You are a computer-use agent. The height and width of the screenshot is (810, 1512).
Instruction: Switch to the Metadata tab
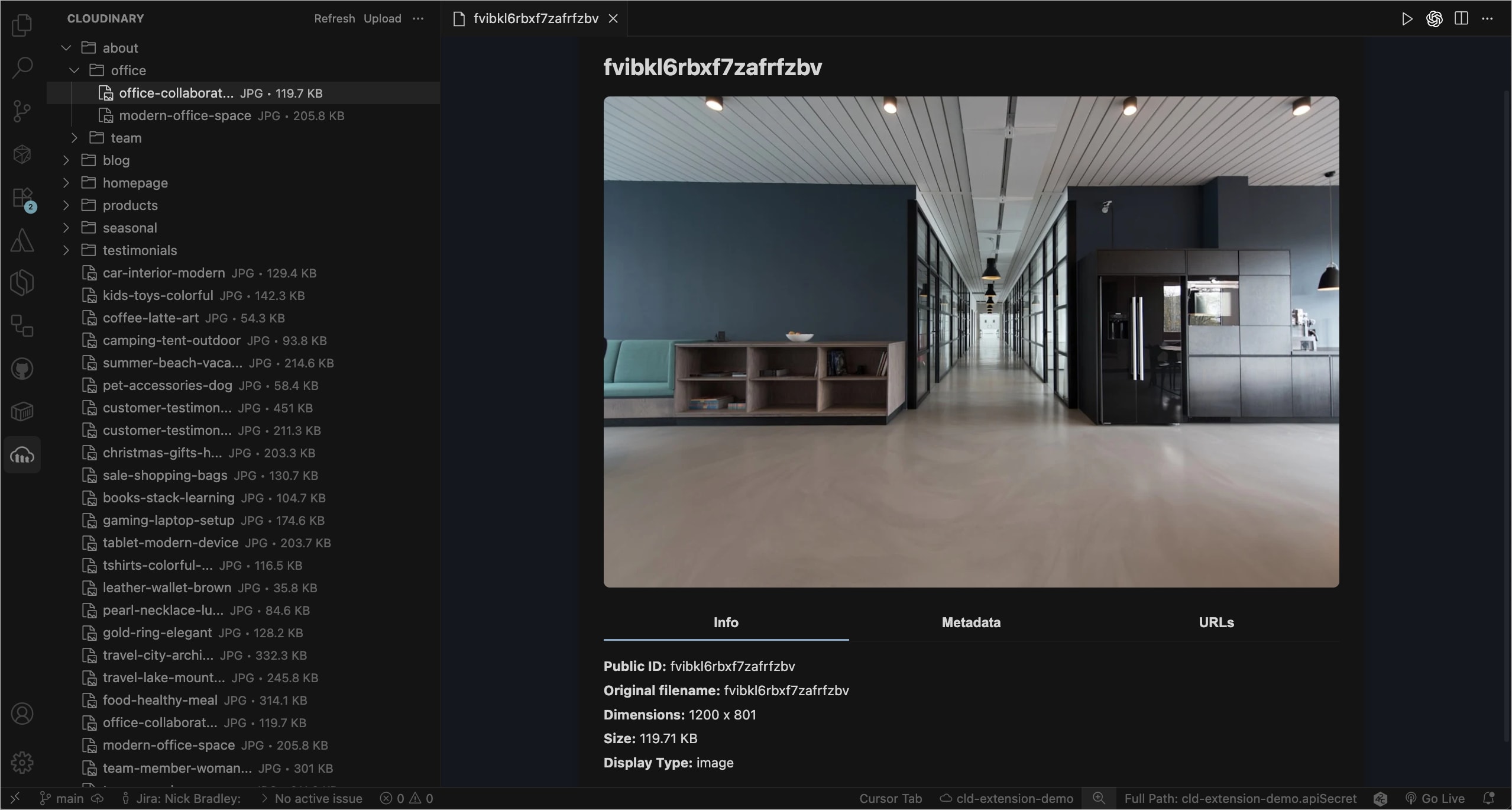pyautogui.click(x=970, y=622)
